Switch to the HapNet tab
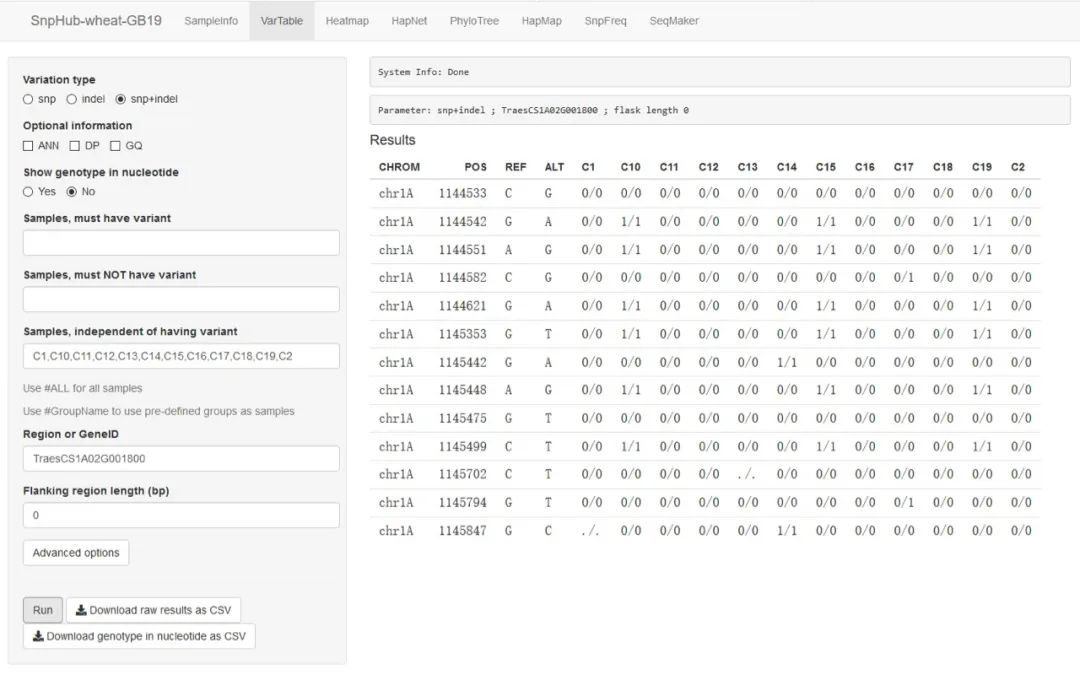The image size is (1080, 686). 409,21
